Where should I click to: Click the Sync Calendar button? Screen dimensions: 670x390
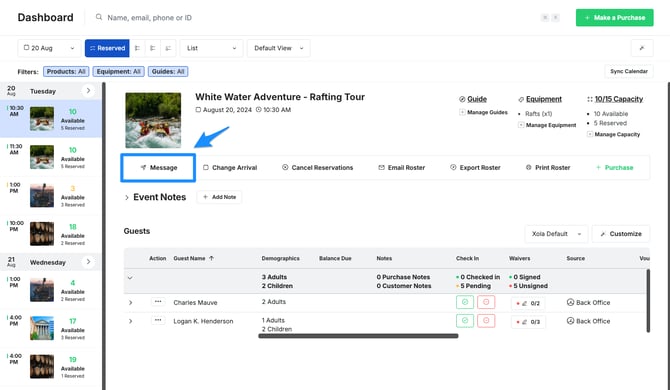click(629, 71)
